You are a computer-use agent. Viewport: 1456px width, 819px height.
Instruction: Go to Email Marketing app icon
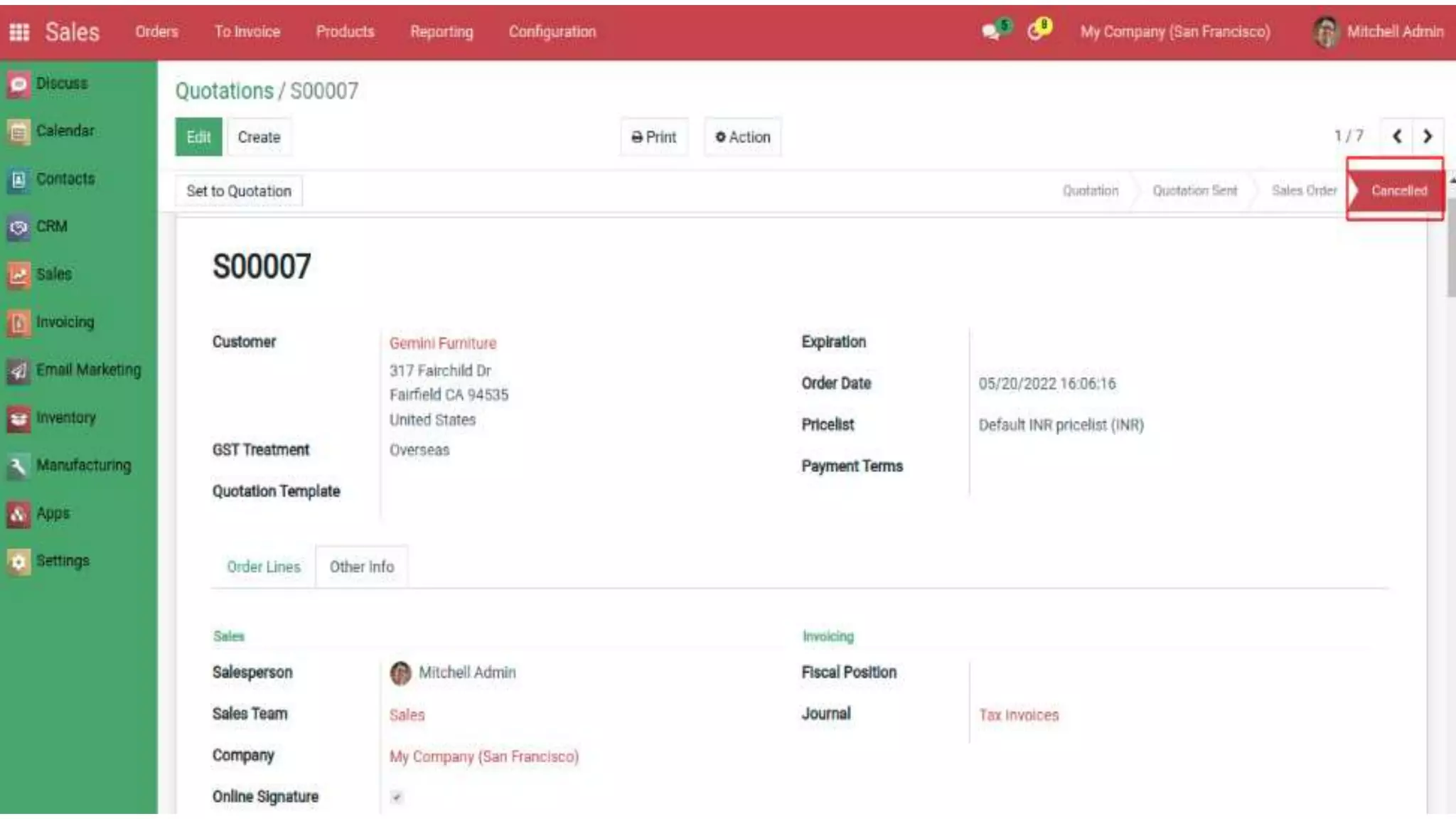(x=18, y=370)
